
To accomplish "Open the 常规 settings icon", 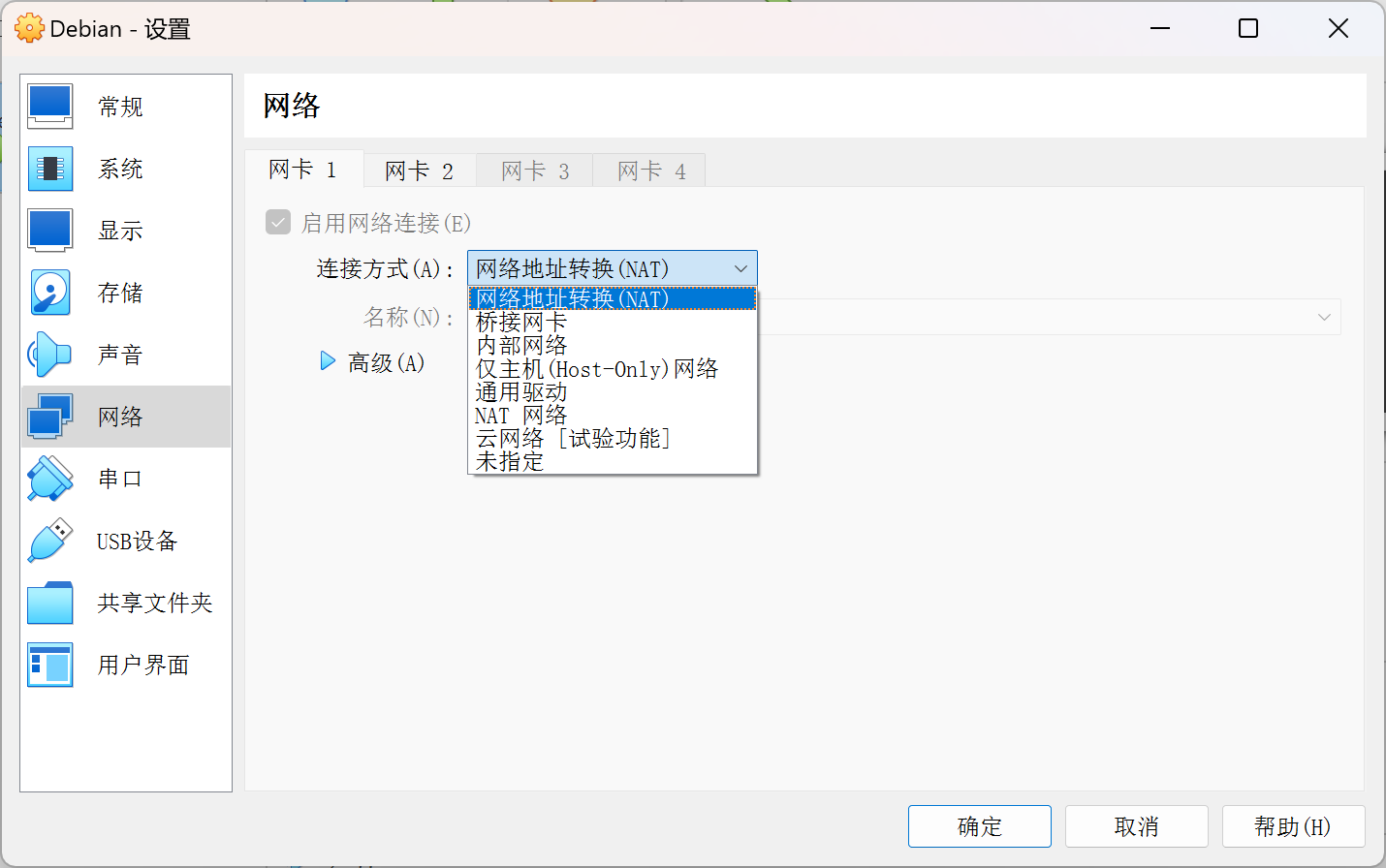I will pyautogui.click(x=50, y=107).
